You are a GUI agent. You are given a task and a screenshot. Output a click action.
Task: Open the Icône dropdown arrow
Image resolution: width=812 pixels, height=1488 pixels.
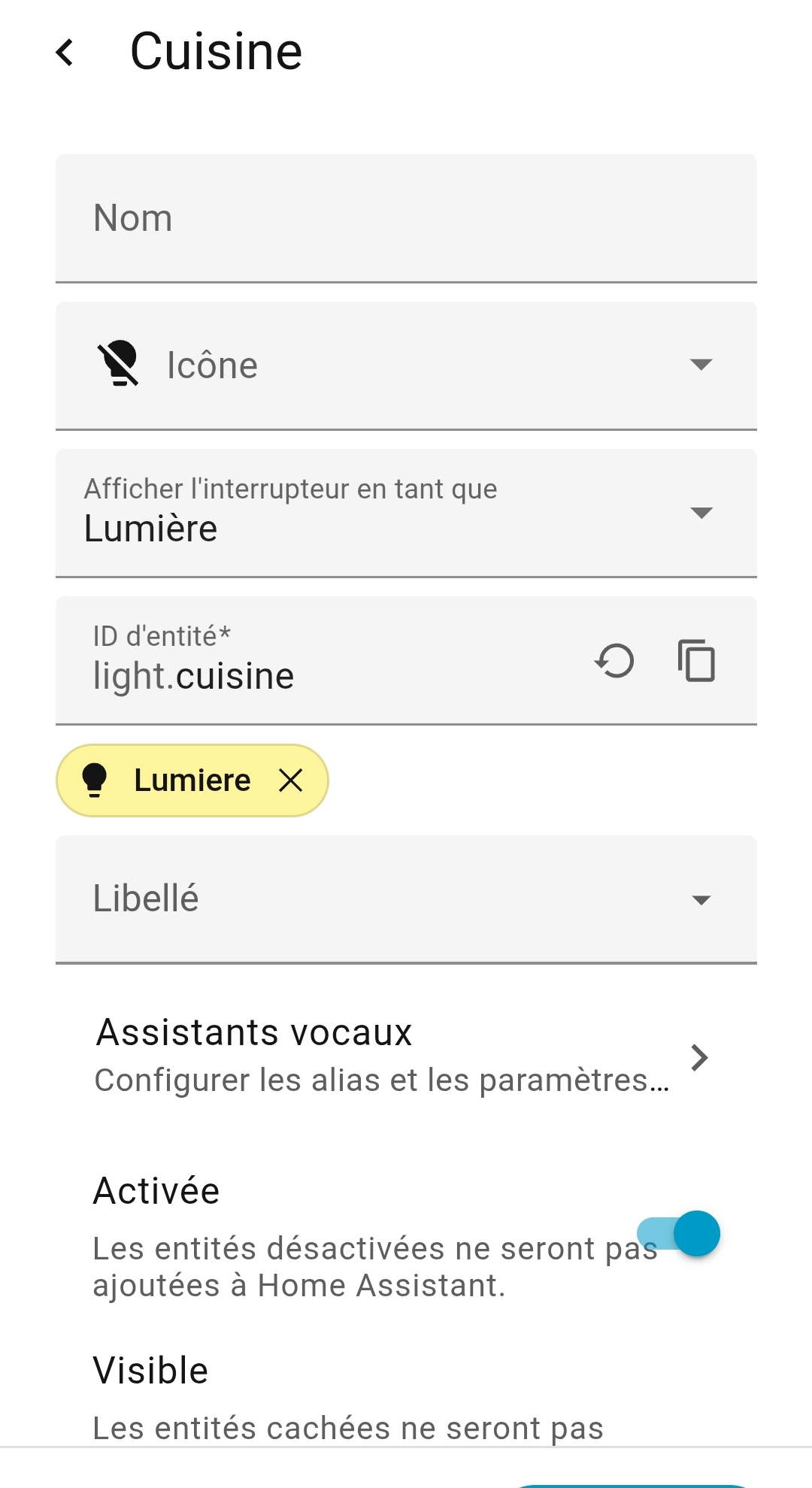pos(701,365)
